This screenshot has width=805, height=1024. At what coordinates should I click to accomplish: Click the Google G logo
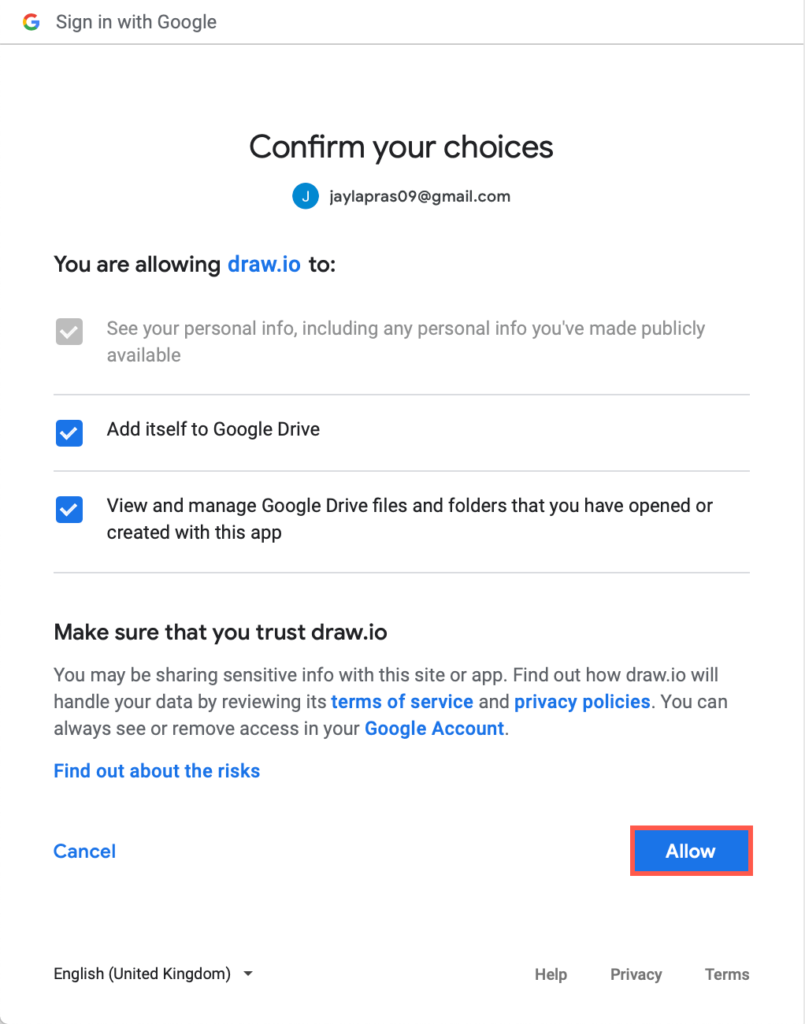(x=31, y=22)
